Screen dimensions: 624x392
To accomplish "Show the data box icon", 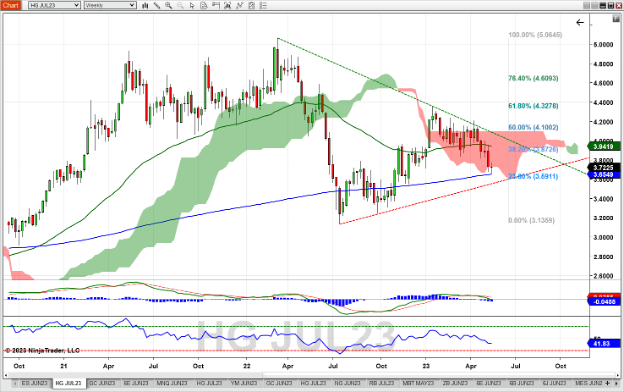I will click(204, 5).
